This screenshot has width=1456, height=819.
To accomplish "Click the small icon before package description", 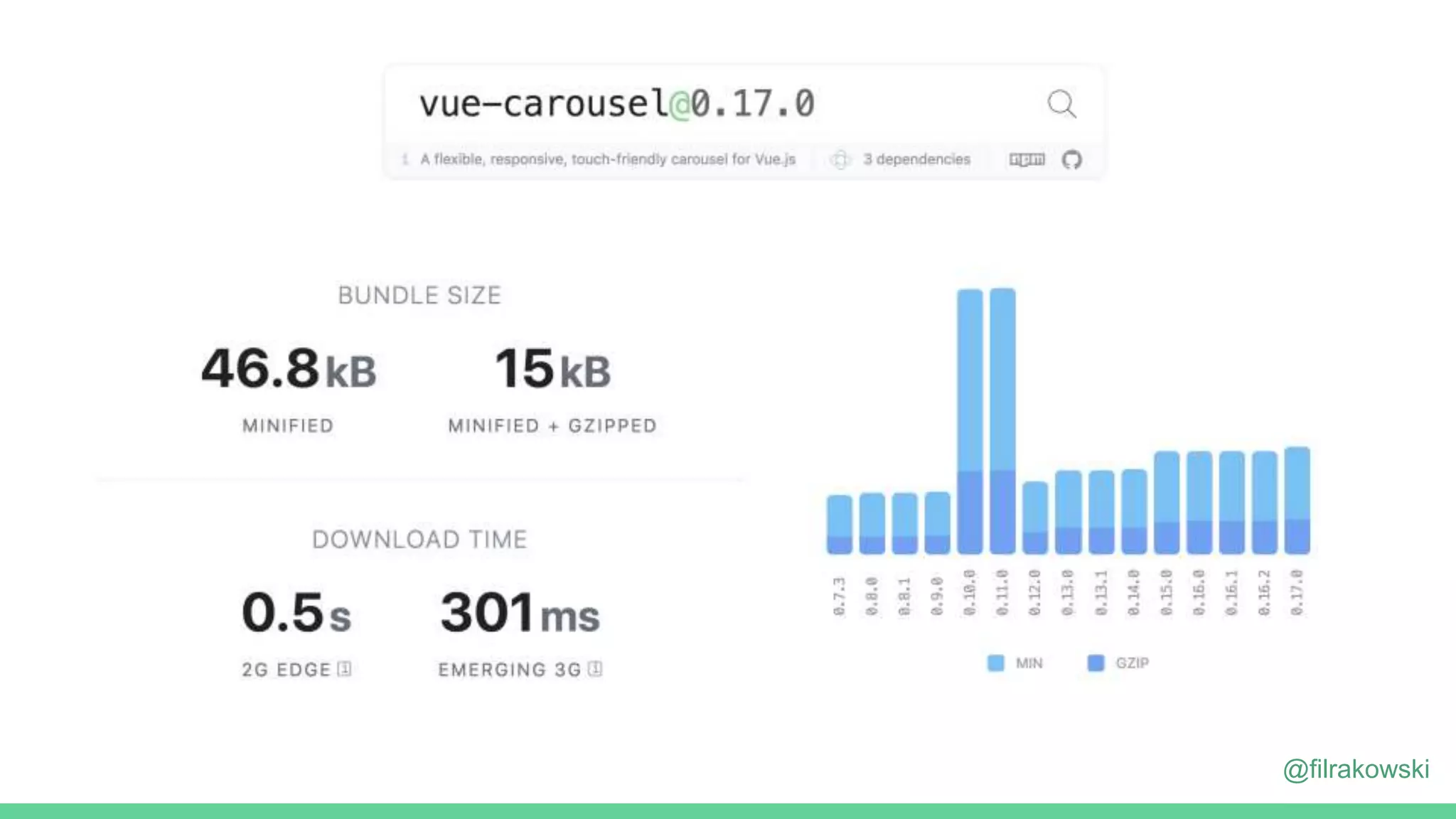I will click(405, 159).
